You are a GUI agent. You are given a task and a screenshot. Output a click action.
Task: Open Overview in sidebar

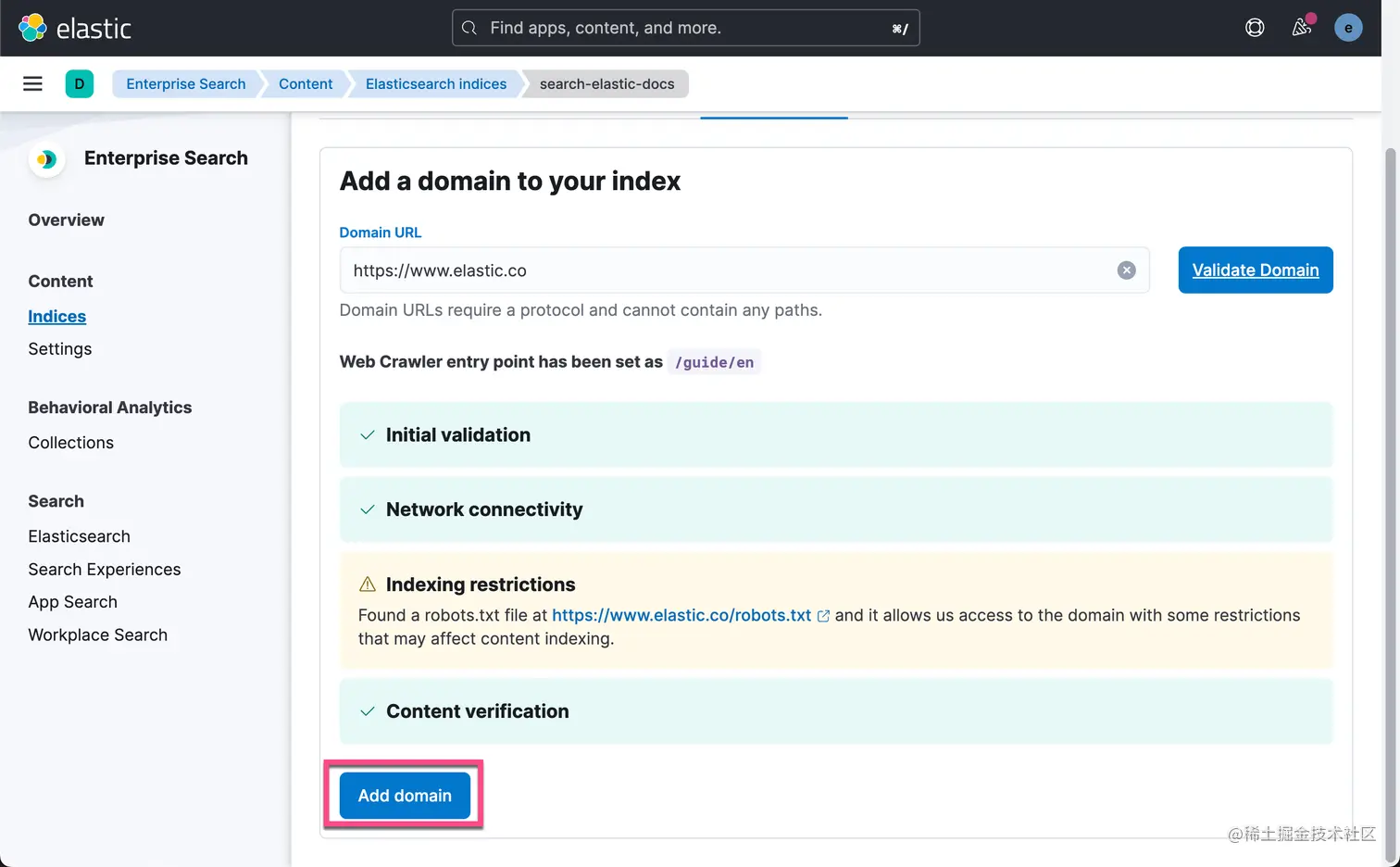click(67, 220)
